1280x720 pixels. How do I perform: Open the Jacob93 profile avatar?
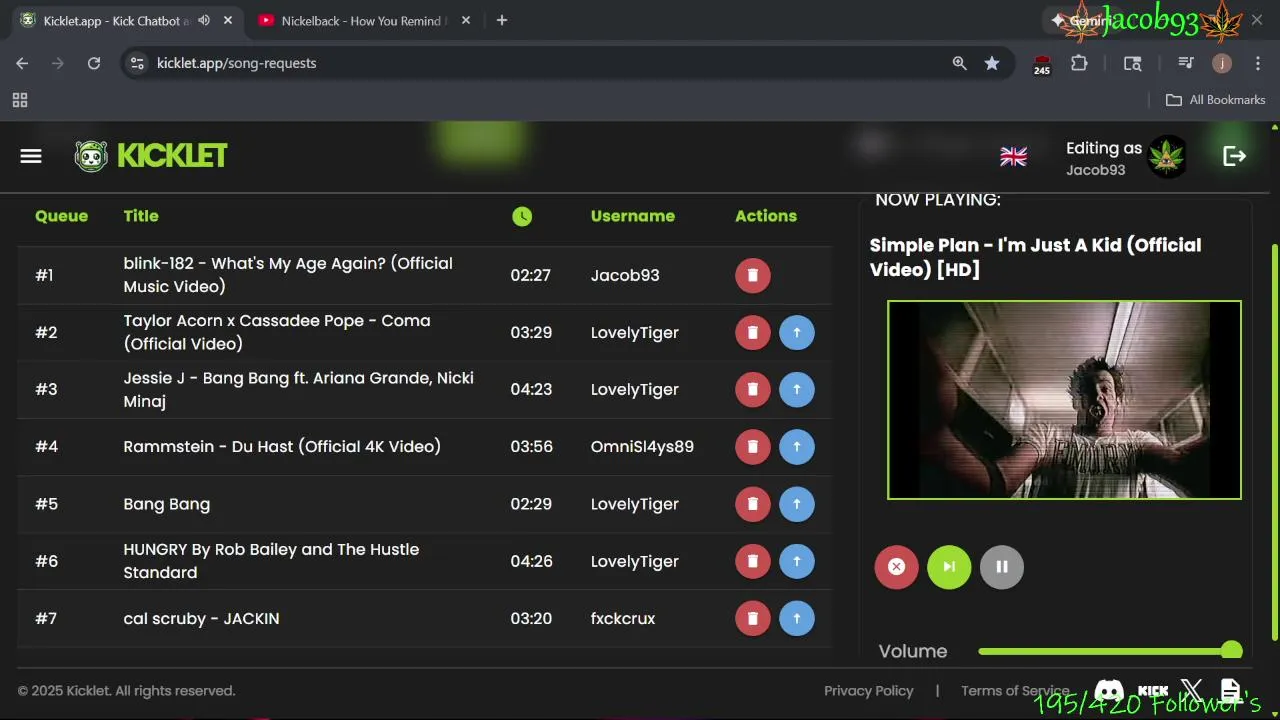click(x=1167, y=157)
